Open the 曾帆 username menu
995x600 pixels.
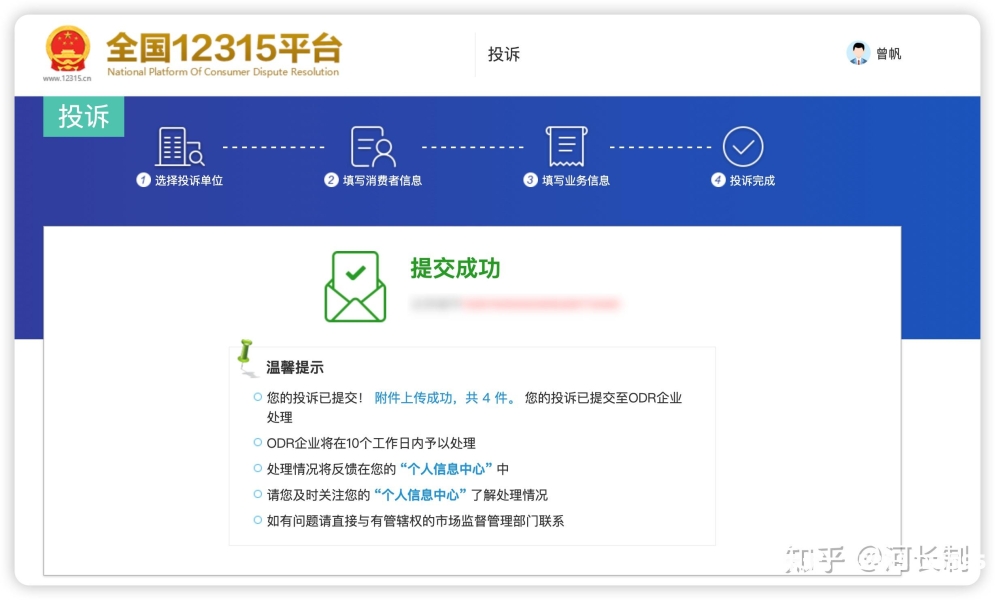(x=888, y=54)
